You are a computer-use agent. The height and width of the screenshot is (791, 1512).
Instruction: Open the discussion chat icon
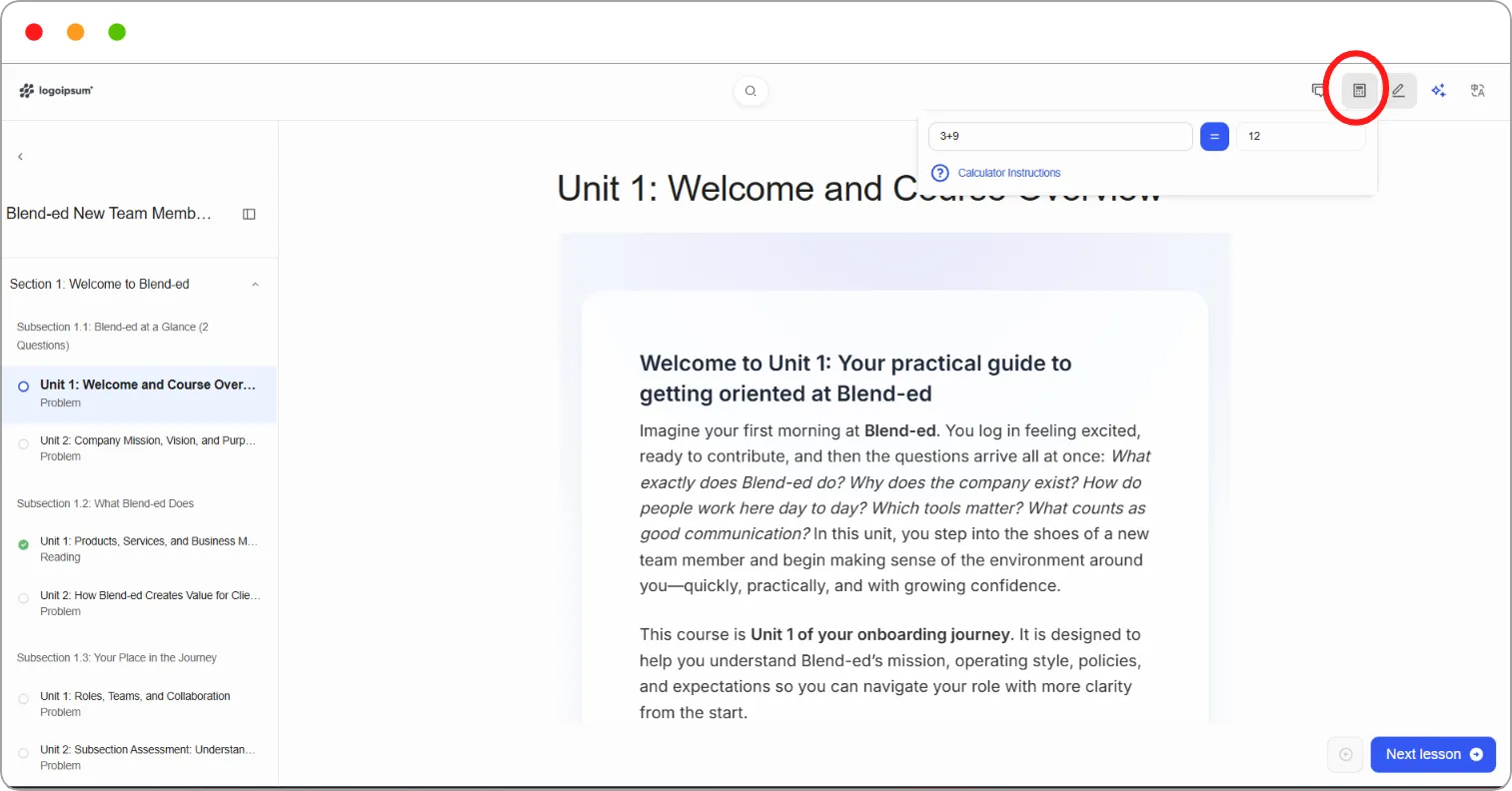pos(1318,91)
